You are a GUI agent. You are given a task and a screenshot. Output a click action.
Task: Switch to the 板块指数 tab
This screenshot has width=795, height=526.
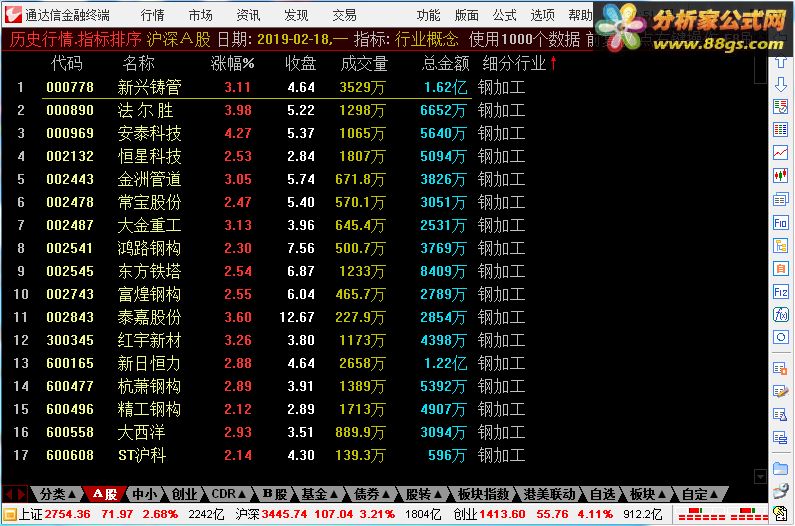pos(483,494)
